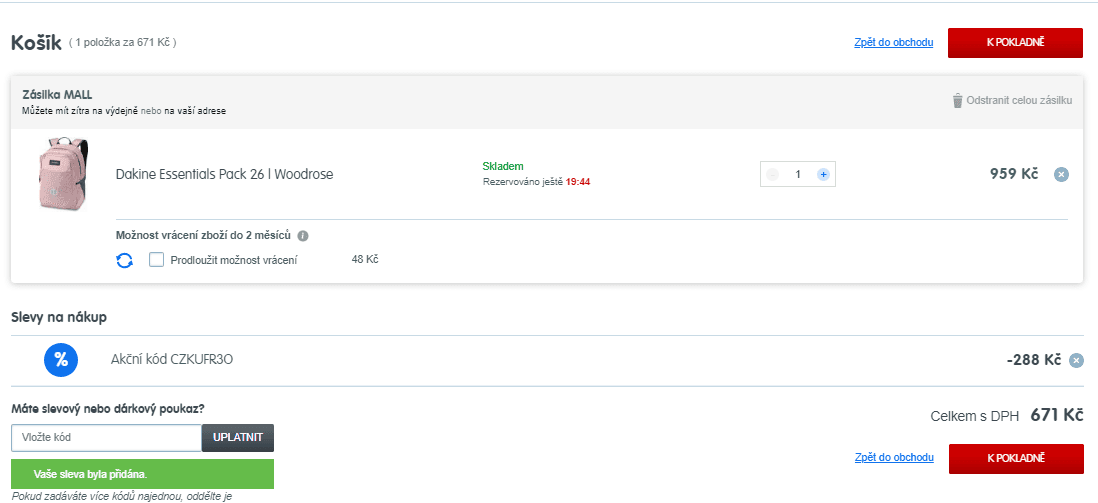The height and width of the screenshot is (503, 1098).
Task: Click the bottom K POKLADNĚ button
Action: (1016, 458)
